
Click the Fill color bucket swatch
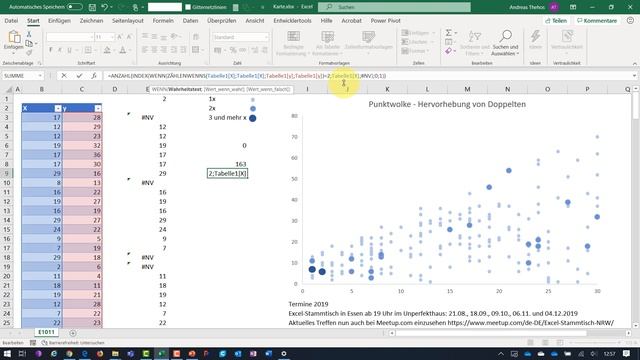pos(107,50)
